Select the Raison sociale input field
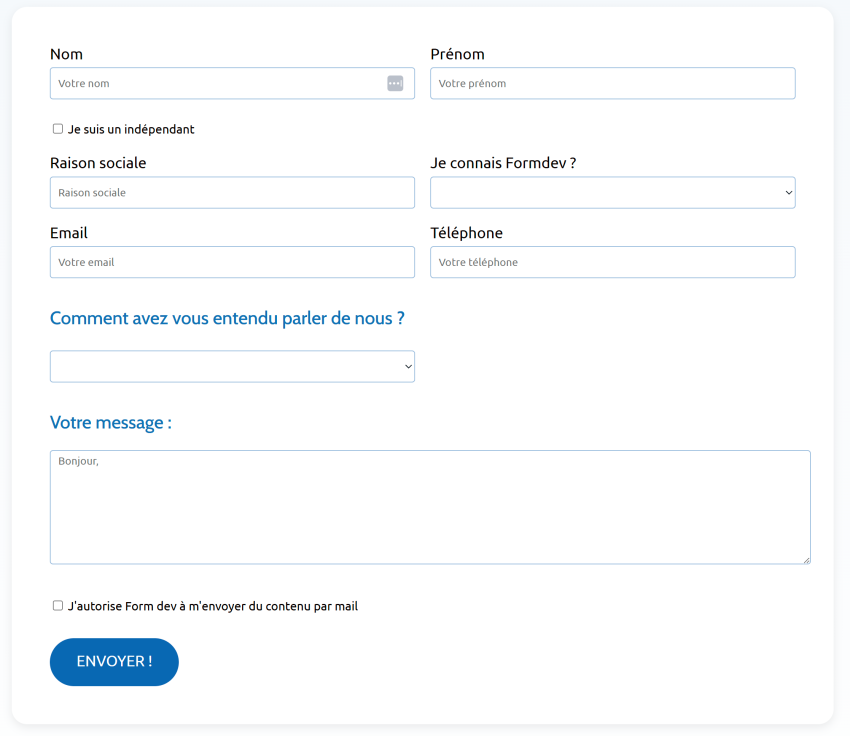This screenshot has height=736, width=850. point(232,193)
